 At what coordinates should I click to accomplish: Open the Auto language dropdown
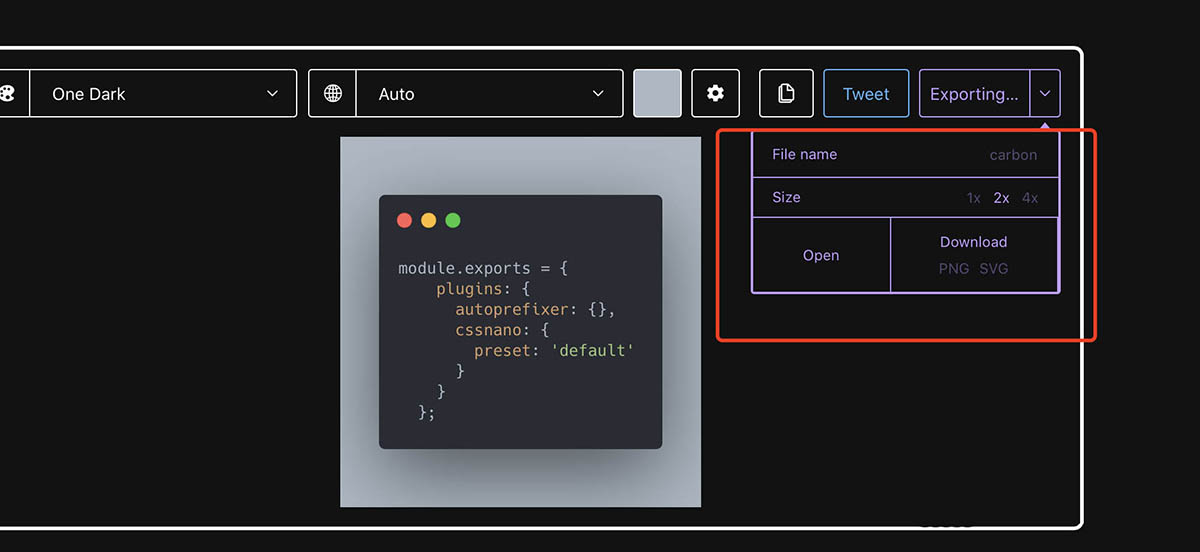490,93
